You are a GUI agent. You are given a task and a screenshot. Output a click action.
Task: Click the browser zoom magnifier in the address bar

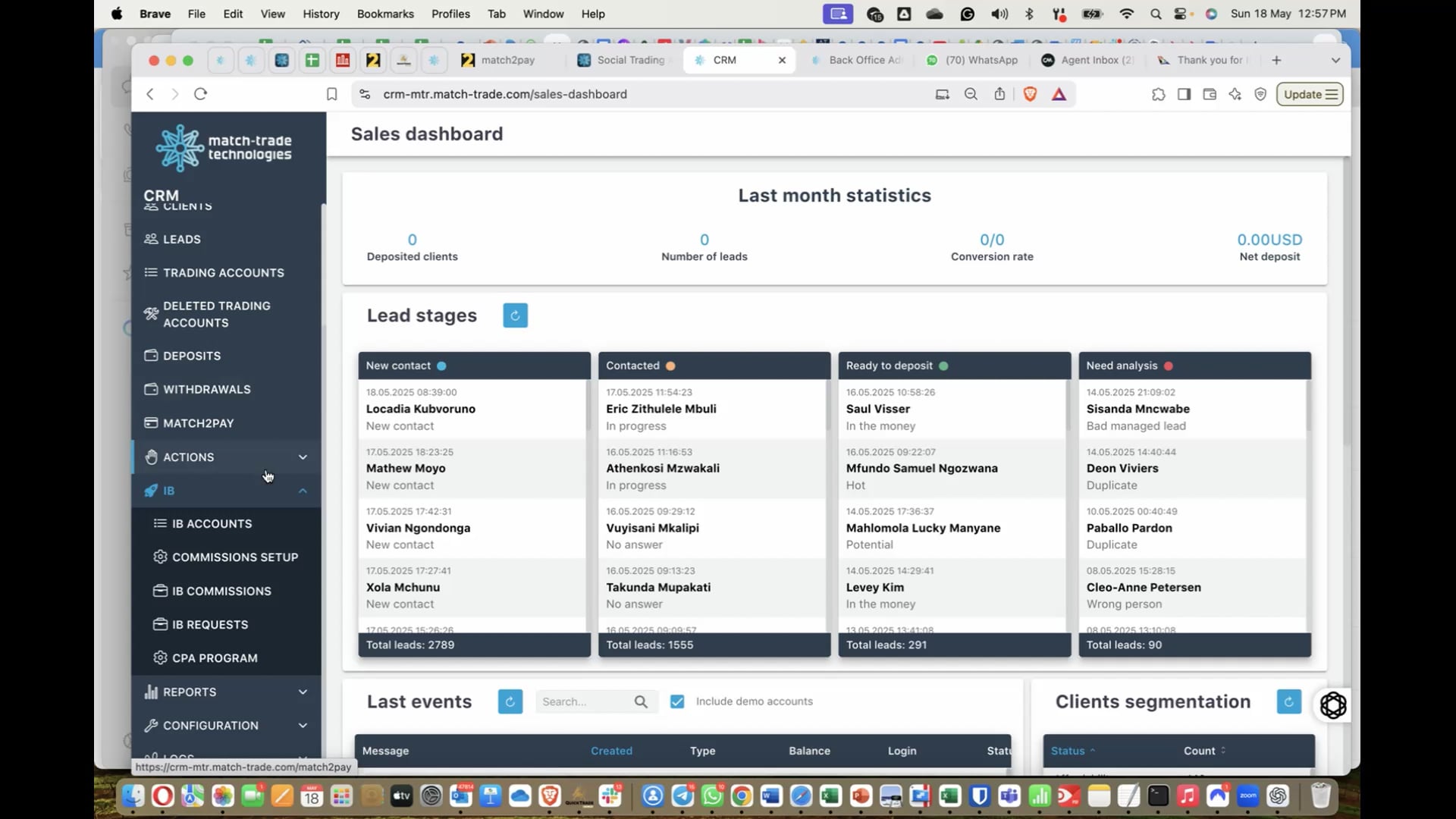click(x=971, y=94)
